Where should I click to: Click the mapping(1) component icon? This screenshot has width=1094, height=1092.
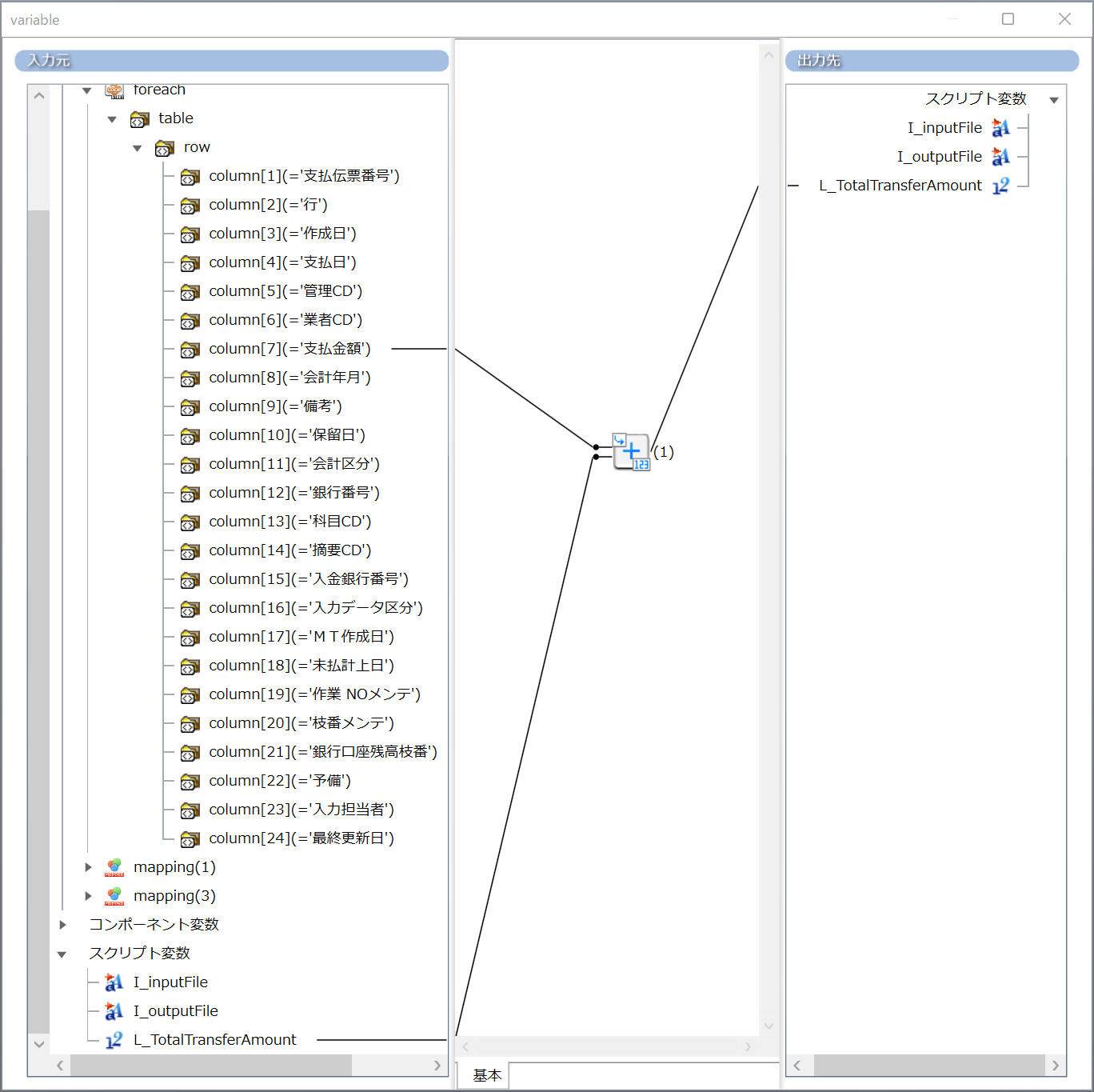pos(114,868)
